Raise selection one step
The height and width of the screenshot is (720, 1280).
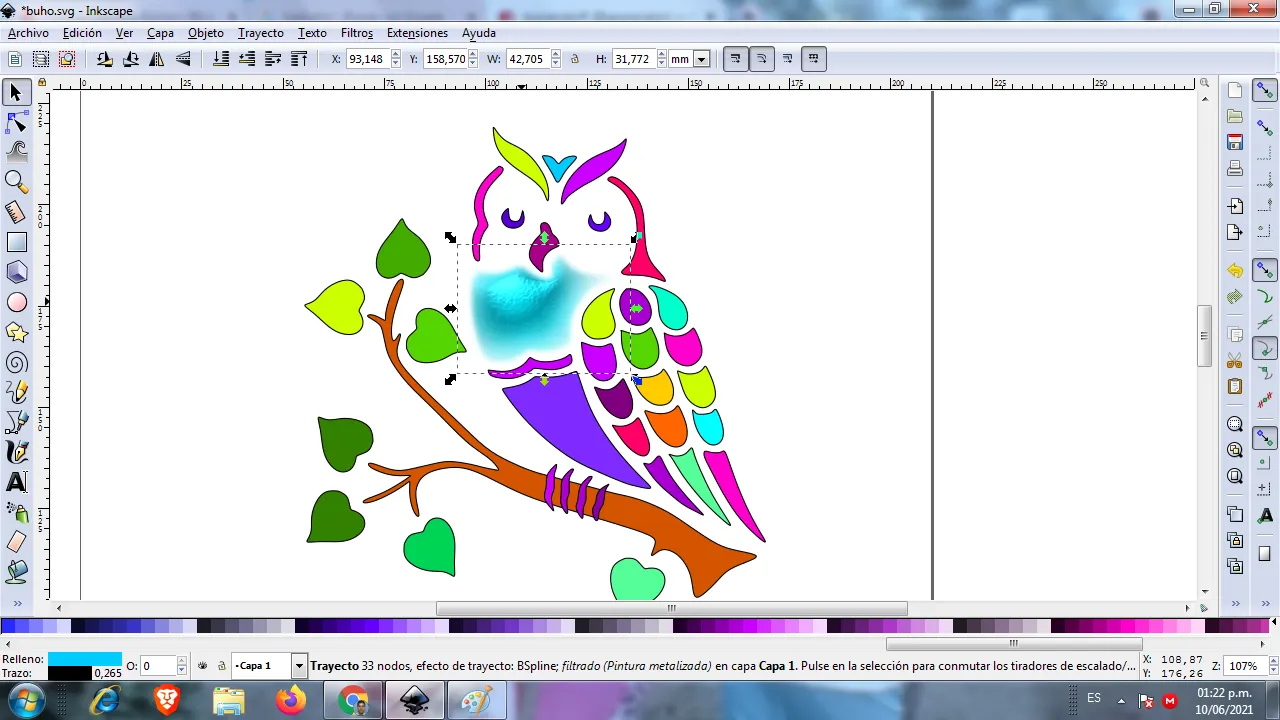pyautogui.click(x=273, y=59)
